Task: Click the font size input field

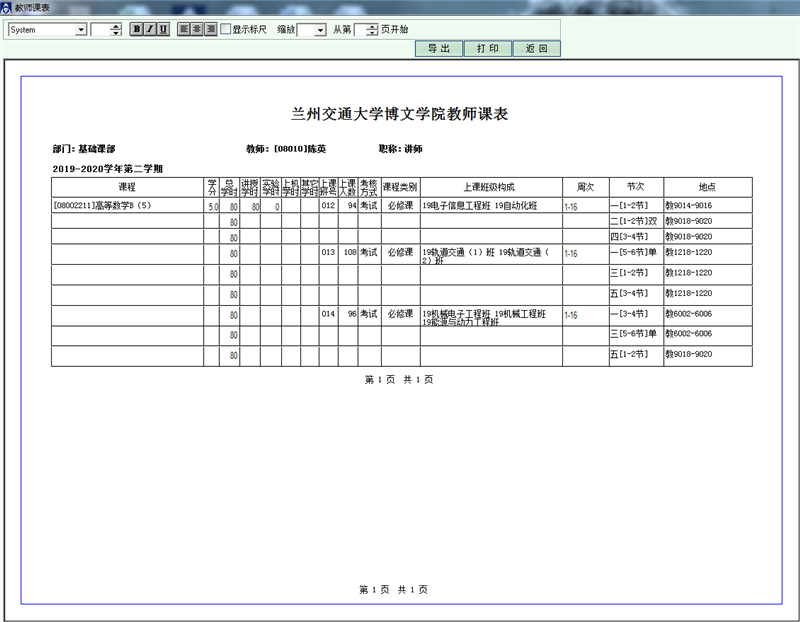Action: 100,30
